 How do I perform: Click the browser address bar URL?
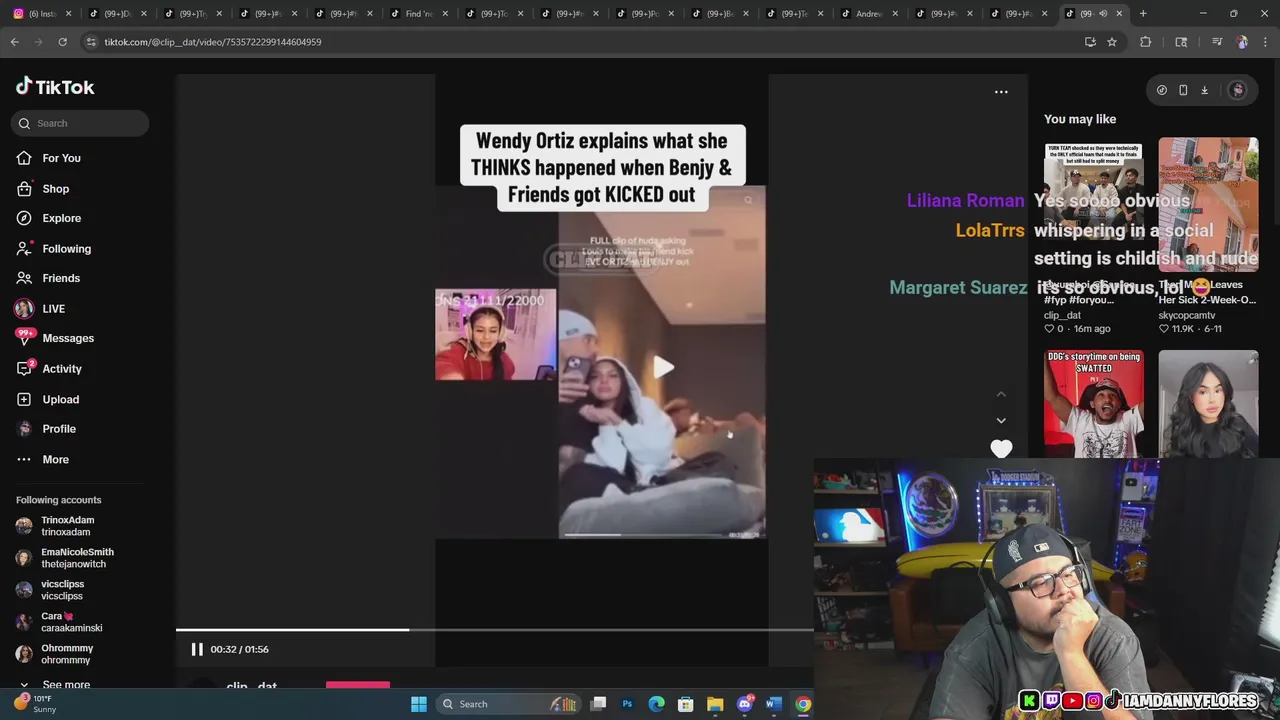[x=213, y=42]
